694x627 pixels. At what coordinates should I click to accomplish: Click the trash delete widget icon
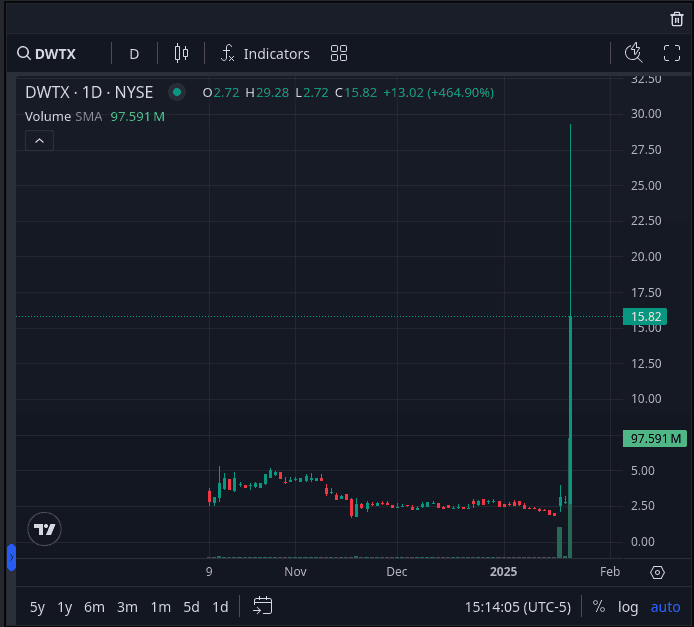click(x=676, y=19)
